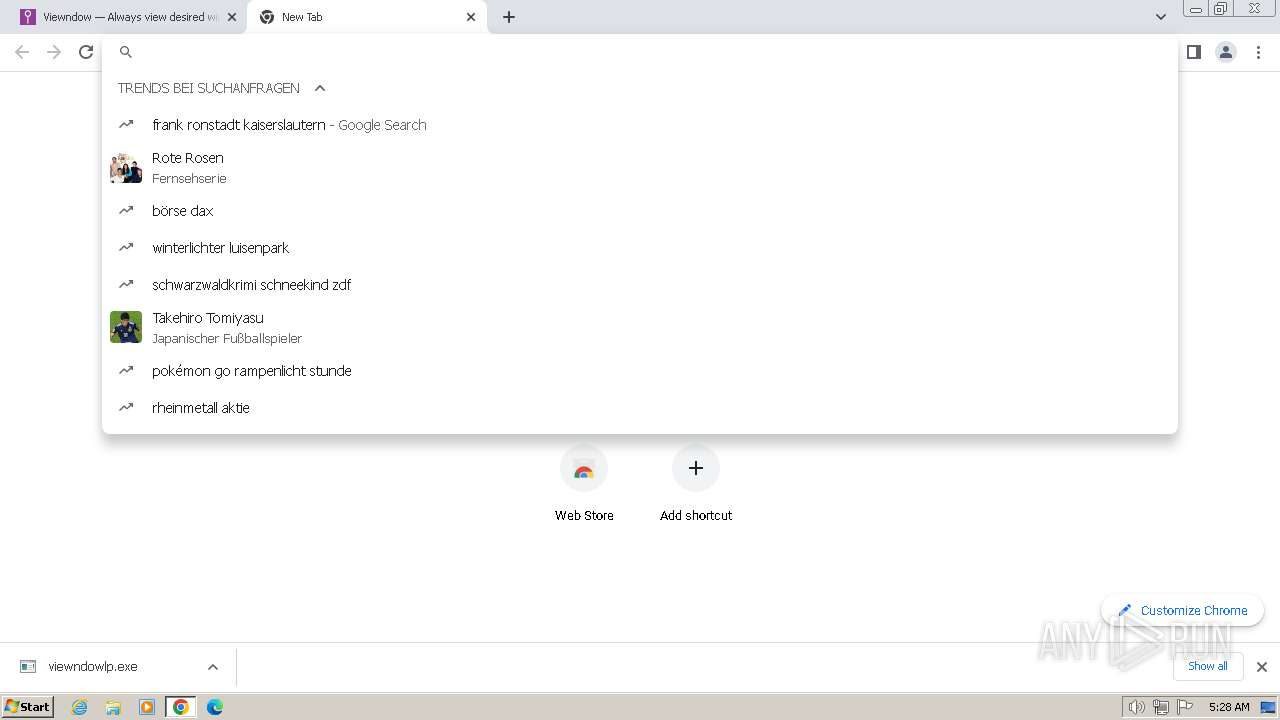Viewport: 1280px width, 720px height.
Task: Collapse the Trends bei Suchanfragen section
Action: click(x=320, y=88)
